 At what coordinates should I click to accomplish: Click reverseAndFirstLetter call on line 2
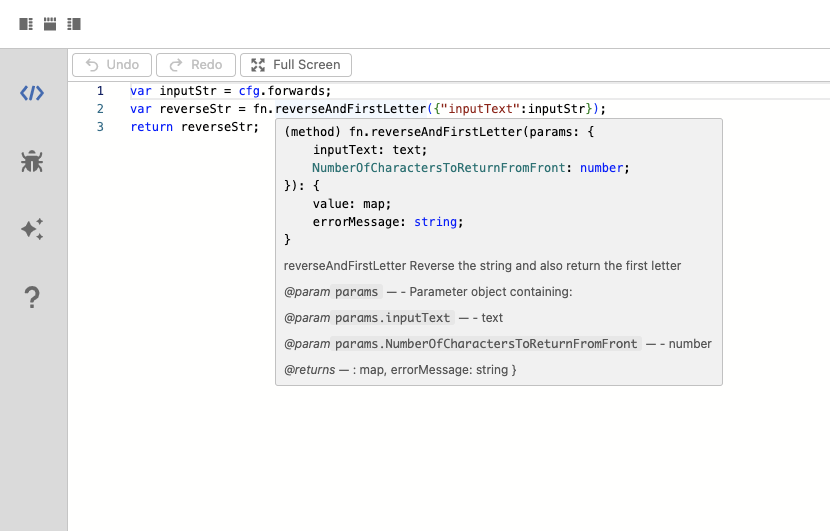(x=350, y=109)
